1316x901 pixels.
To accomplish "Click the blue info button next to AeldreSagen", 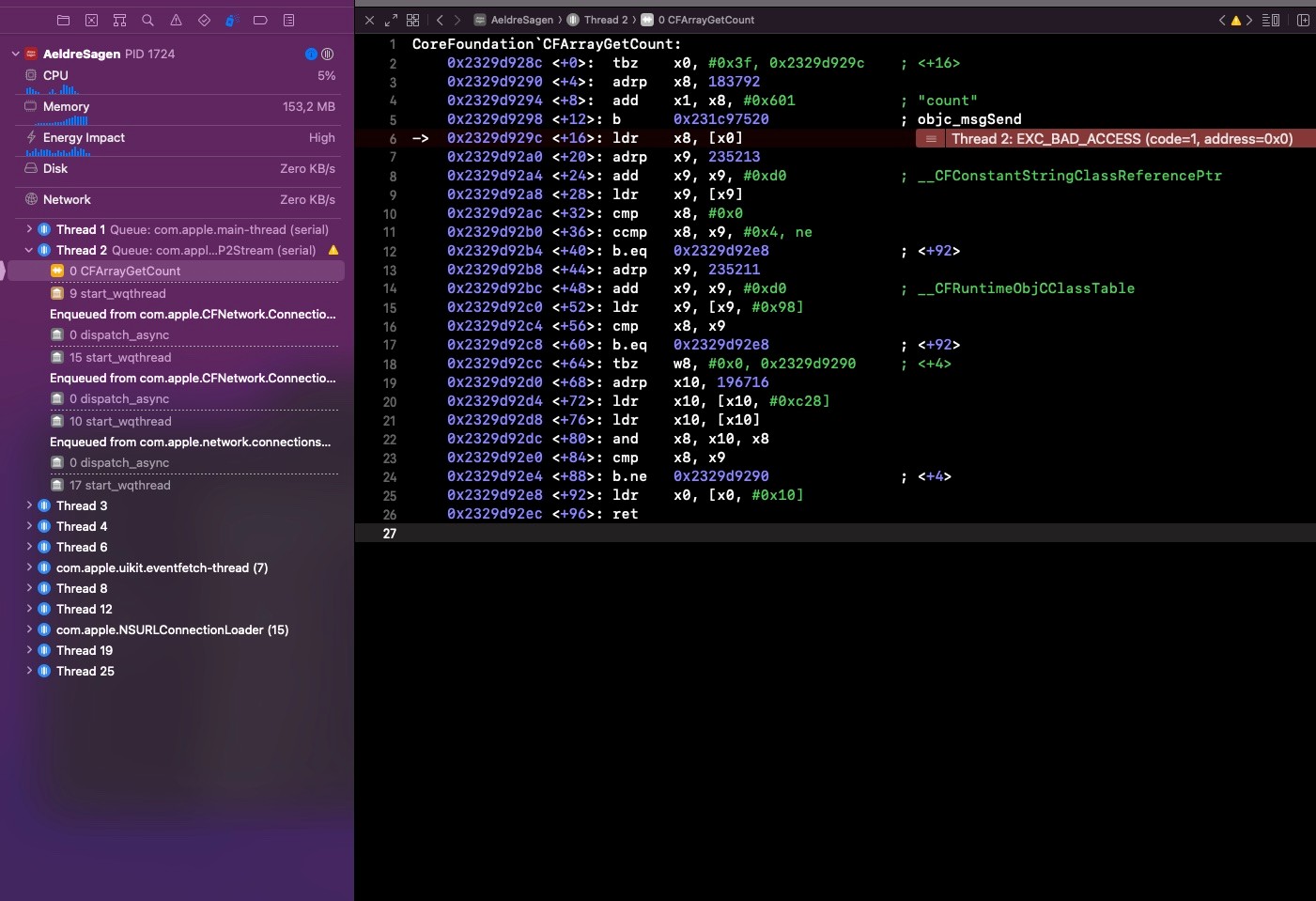I will click(311, 54).
